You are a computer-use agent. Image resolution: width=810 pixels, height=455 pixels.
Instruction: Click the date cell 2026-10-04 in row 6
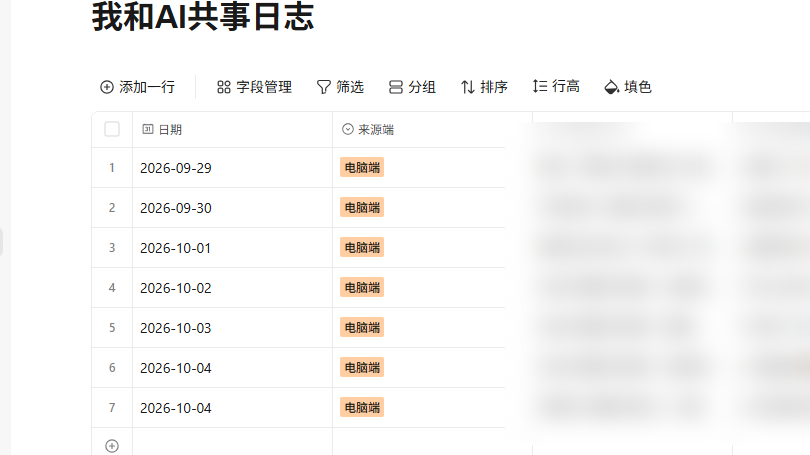pos(232,368)
